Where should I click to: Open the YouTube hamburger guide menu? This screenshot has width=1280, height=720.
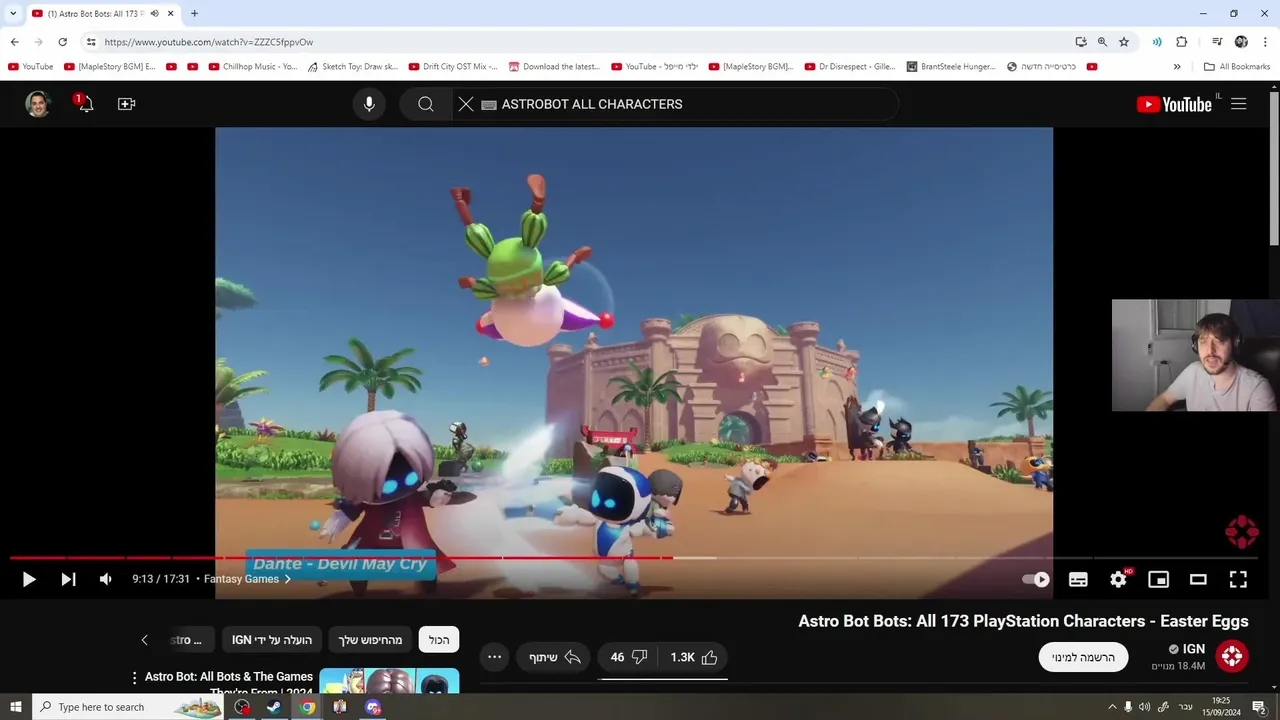point(1238,104)
